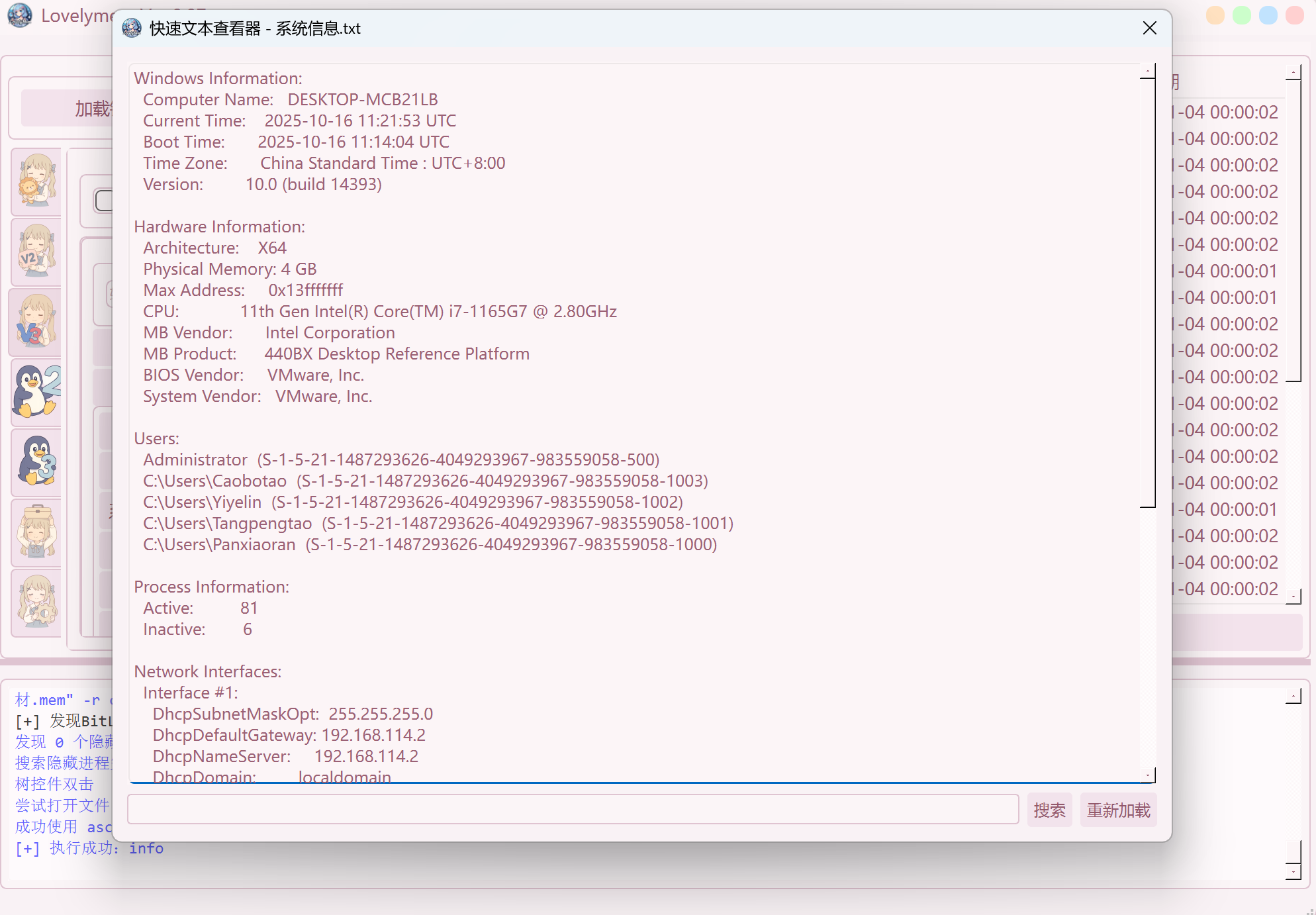This screenshot has width=1316, height=915.
Task: Click the bottom arrow of the timestamp list scrollbar
Action: [1293, 597]
